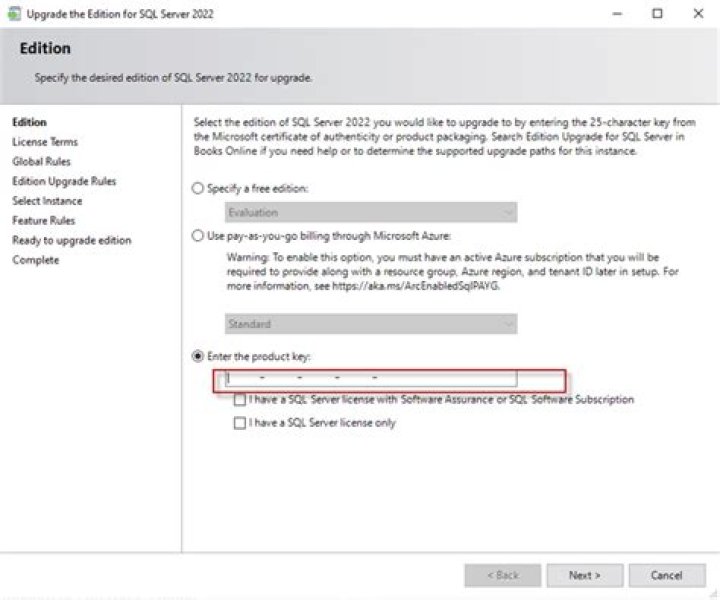
Task: Select 'Enter the product key' radio button
Action: tap(197, 356)
